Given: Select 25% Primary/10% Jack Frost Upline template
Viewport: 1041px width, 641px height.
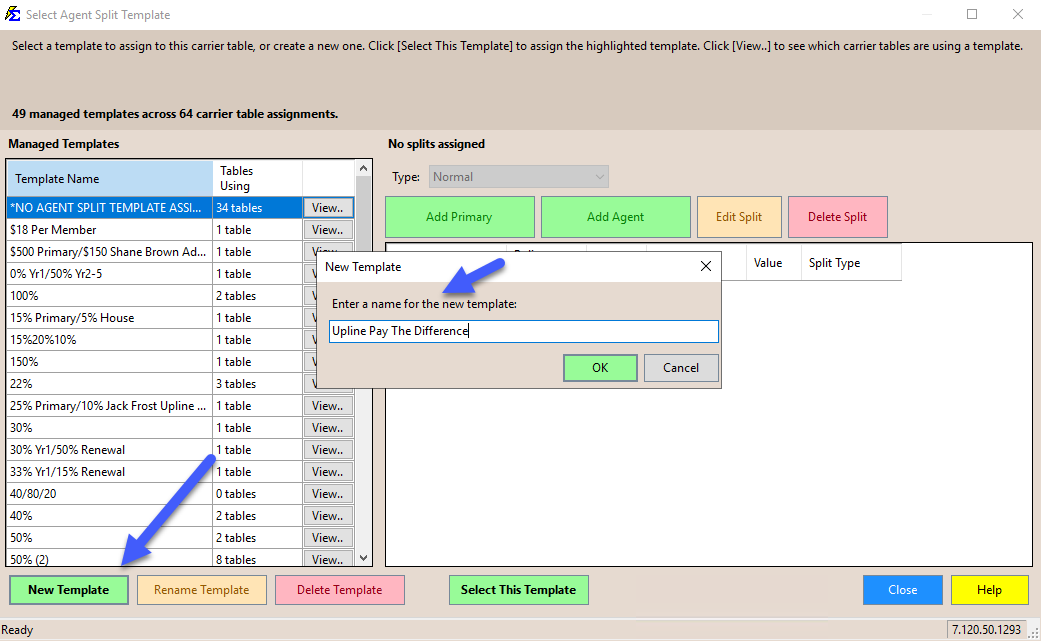Looking at the screenshot, I should point(109,405).
